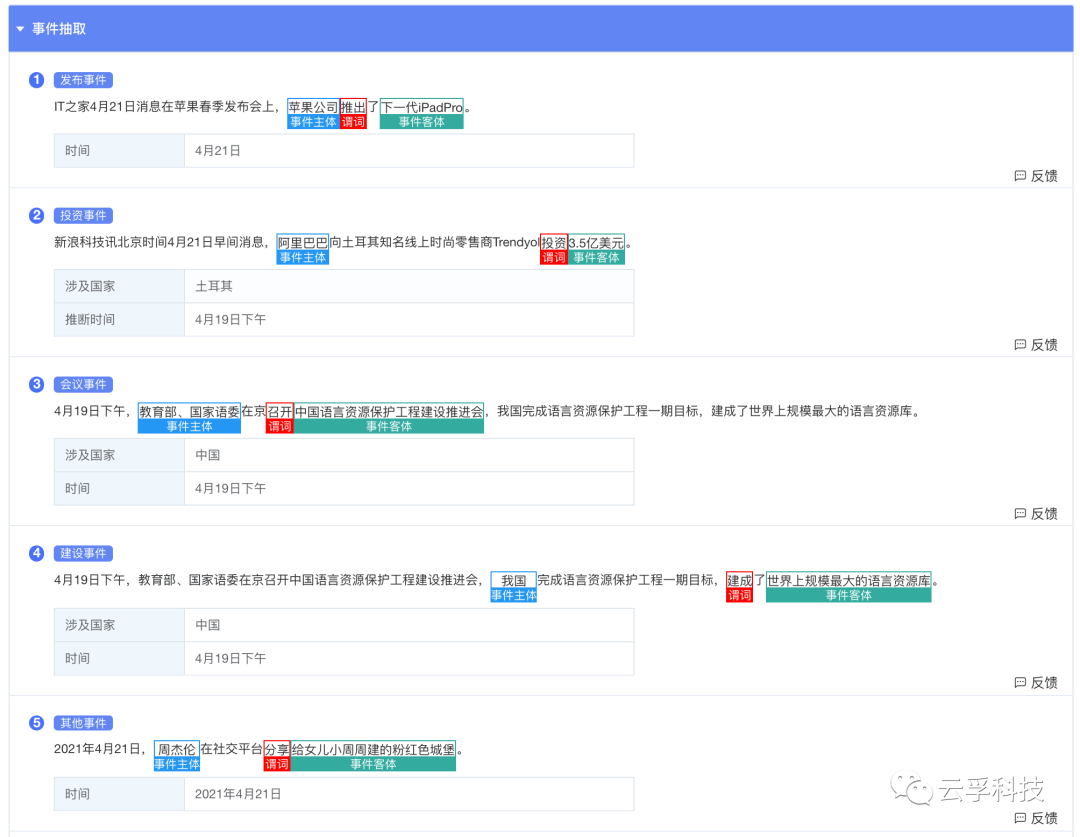Open 反馈 for the 投资事件 item
Image resolution: width=1080 pixels, height=837 pixels.
(x=1036, y=344)
